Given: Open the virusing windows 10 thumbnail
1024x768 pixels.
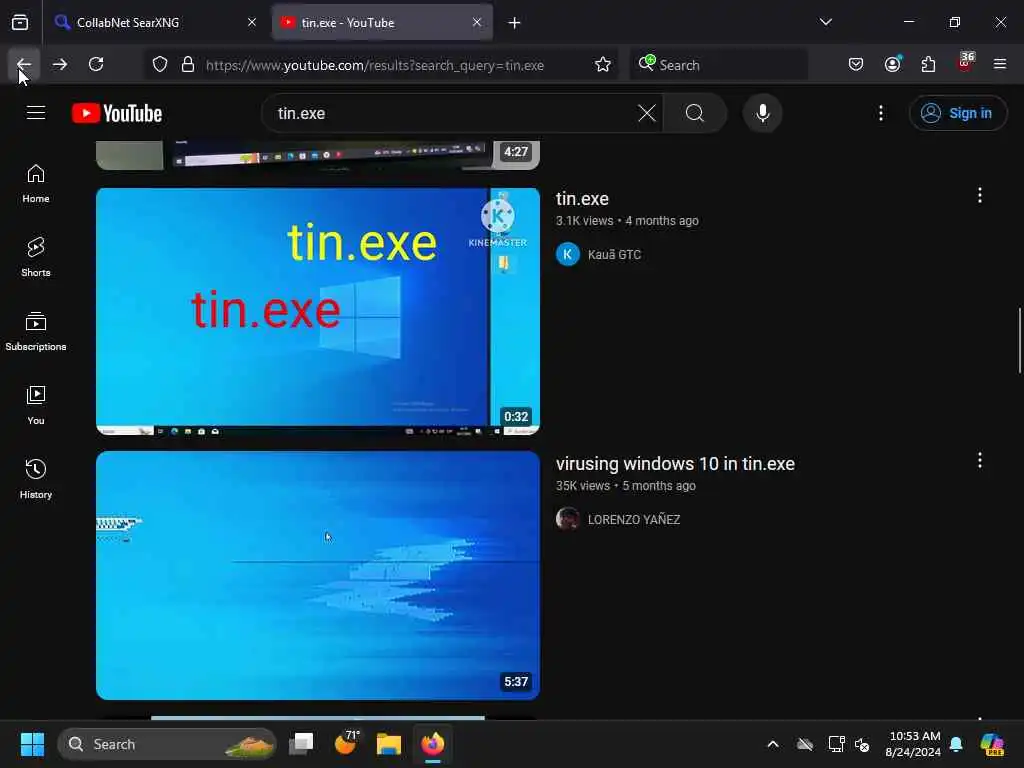Looking at the screenshot, I should pyautogui.click(x=318, y=575).
